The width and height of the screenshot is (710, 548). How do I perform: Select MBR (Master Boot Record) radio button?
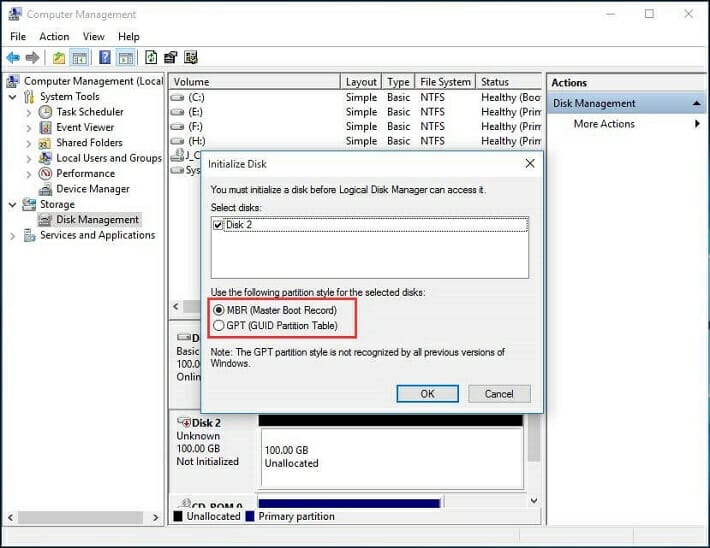219,310
